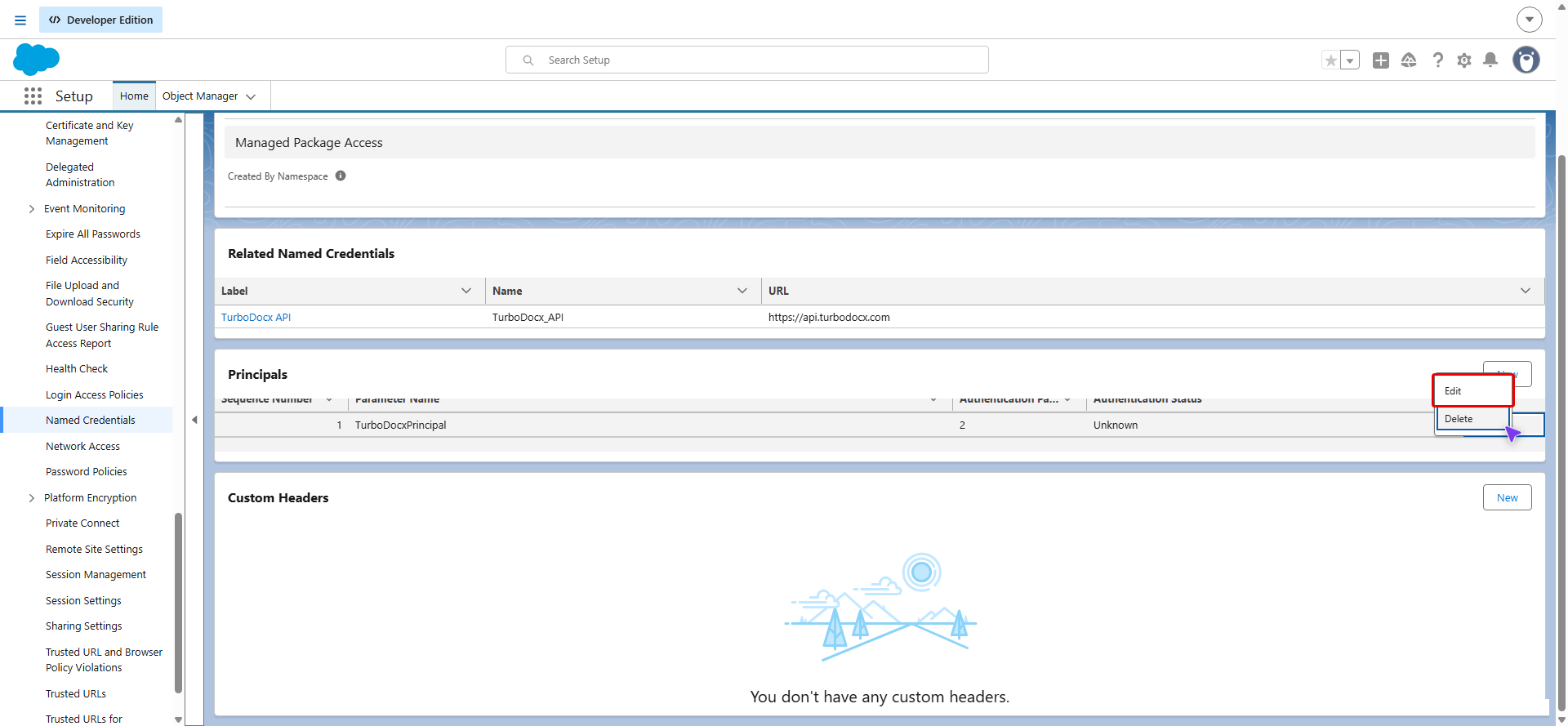Image resolution: width=1568 pixels, height=726 pixels.
Task: Open Named Credentials in the sidebar
Action: click(91, 420)
